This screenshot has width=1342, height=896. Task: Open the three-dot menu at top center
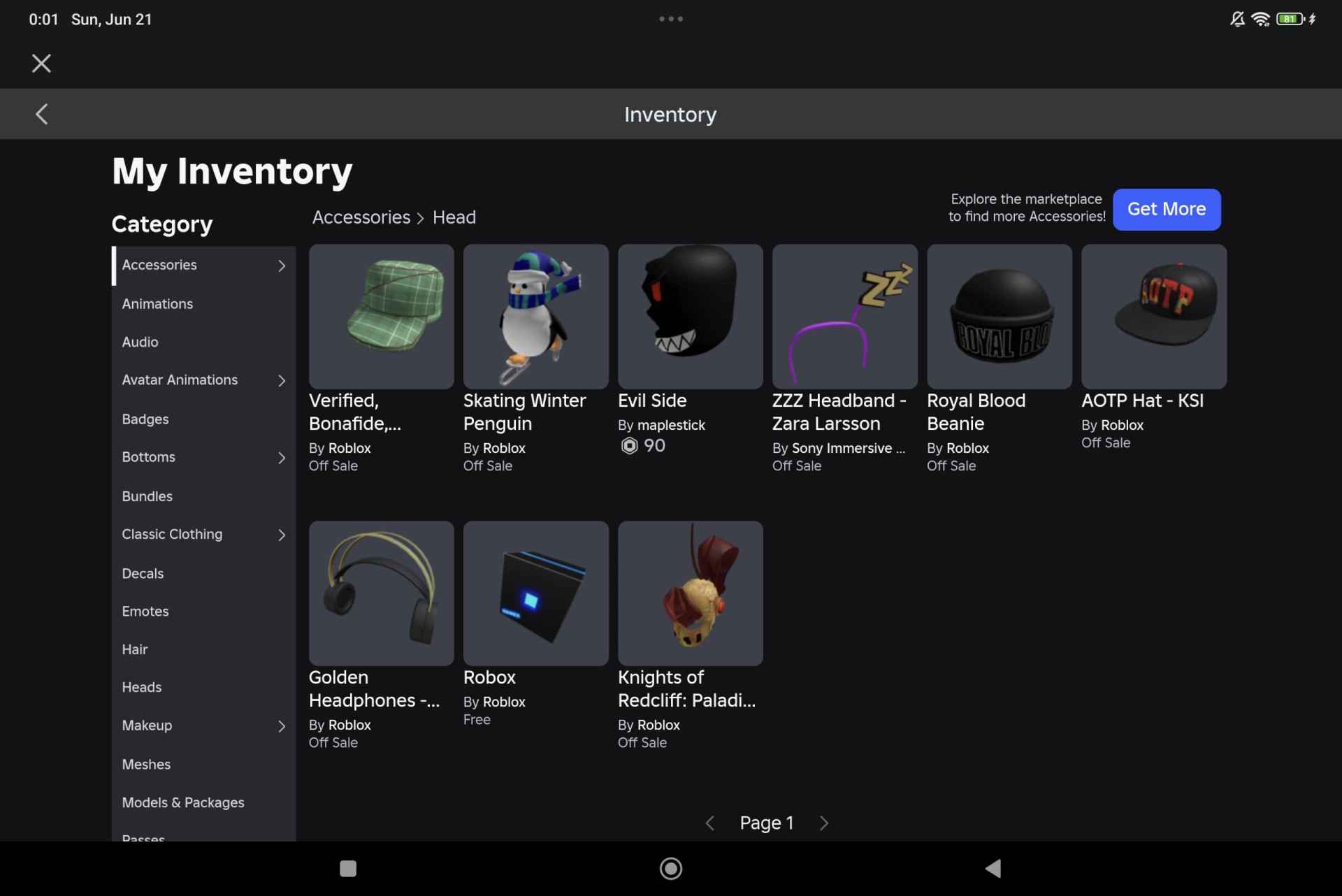671,19
